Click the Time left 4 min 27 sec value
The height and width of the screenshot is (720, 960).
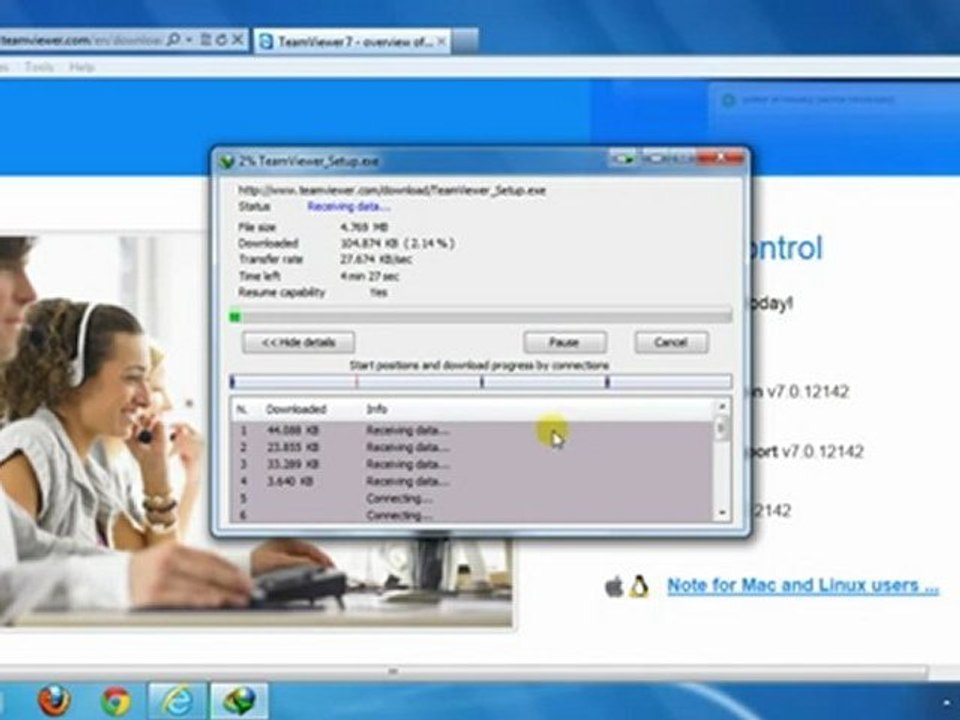(x=369, y=276)
